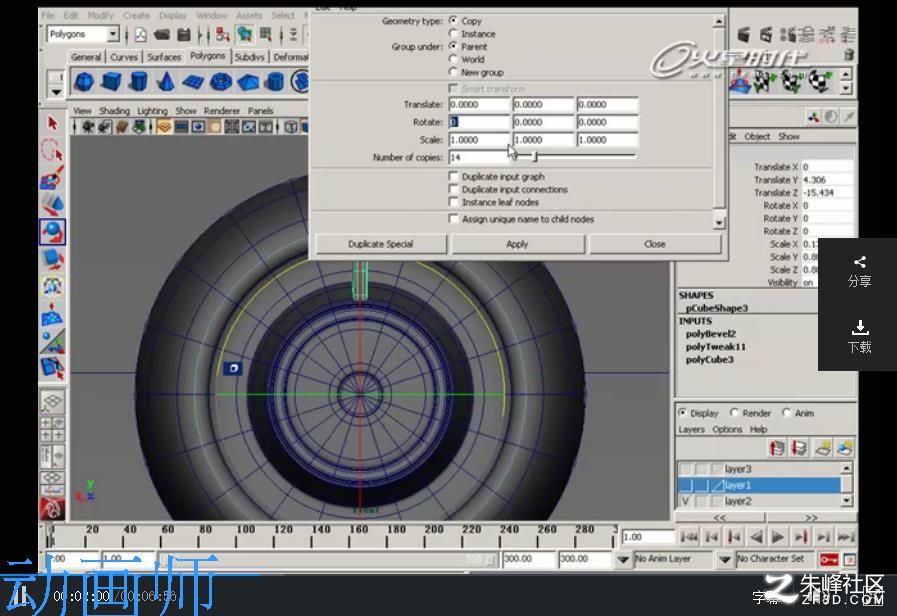Open the Layers menu in layer editor

[691, 429]
